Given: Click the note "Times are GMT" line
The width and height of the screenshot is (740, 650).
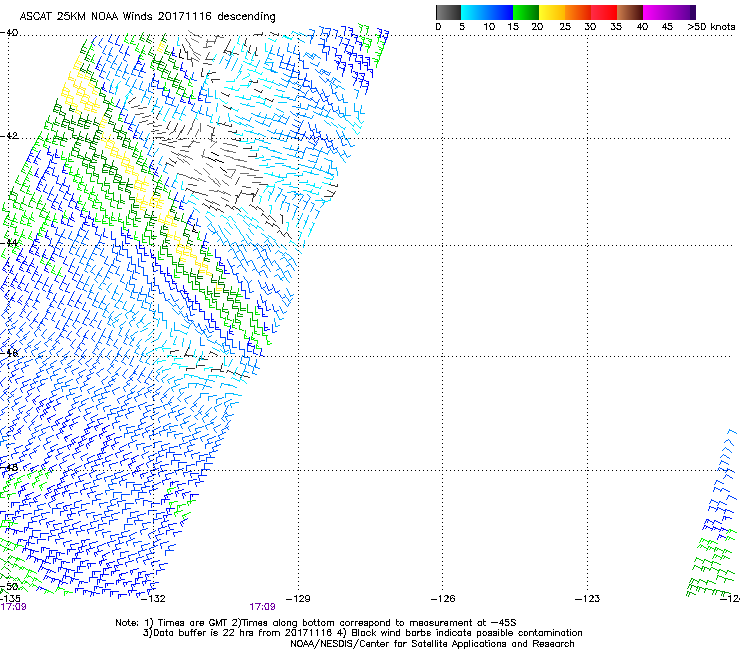Looking at the screenshot, I should 316,623.
